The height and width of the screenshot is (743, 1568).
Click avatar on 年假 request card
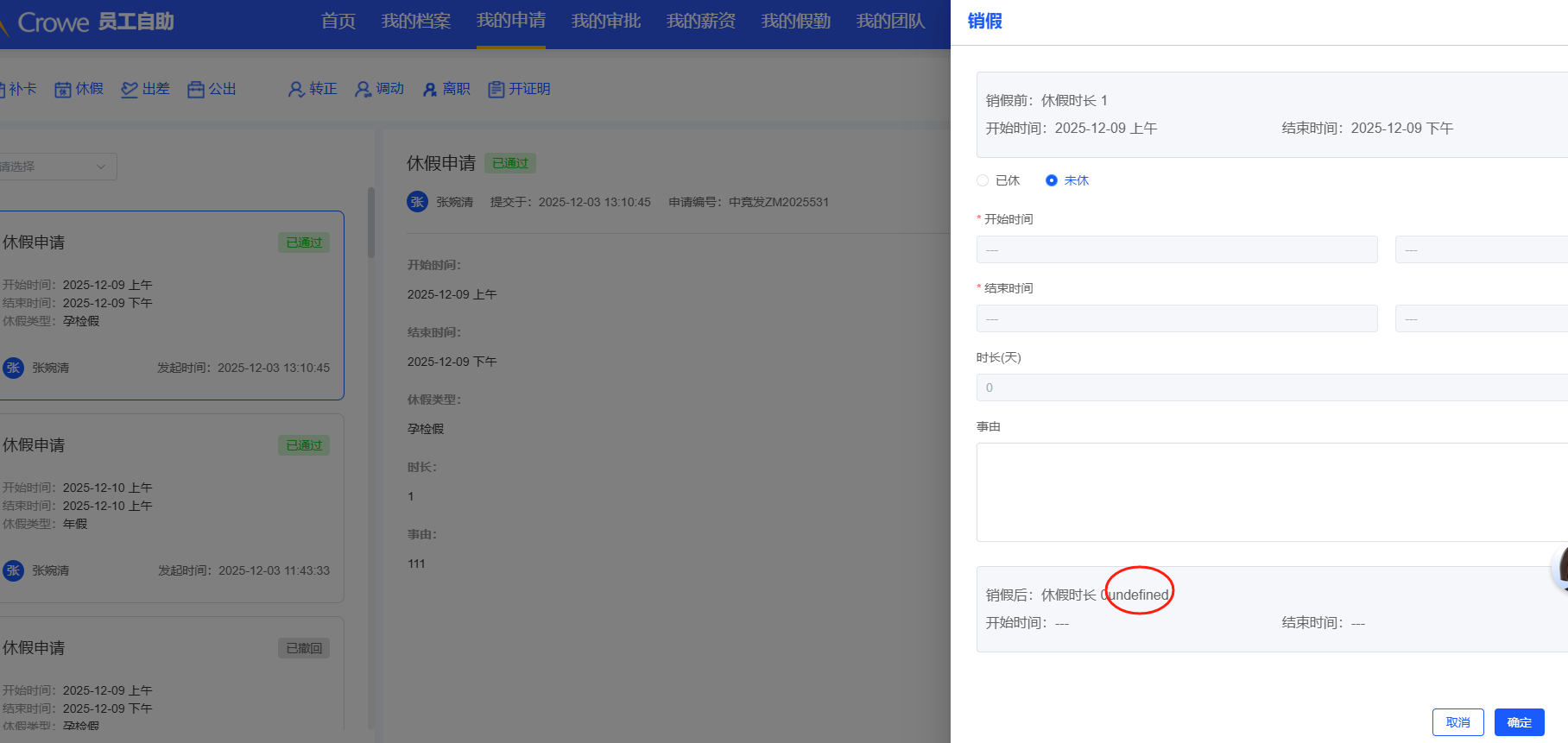click(x=13, y=570)
